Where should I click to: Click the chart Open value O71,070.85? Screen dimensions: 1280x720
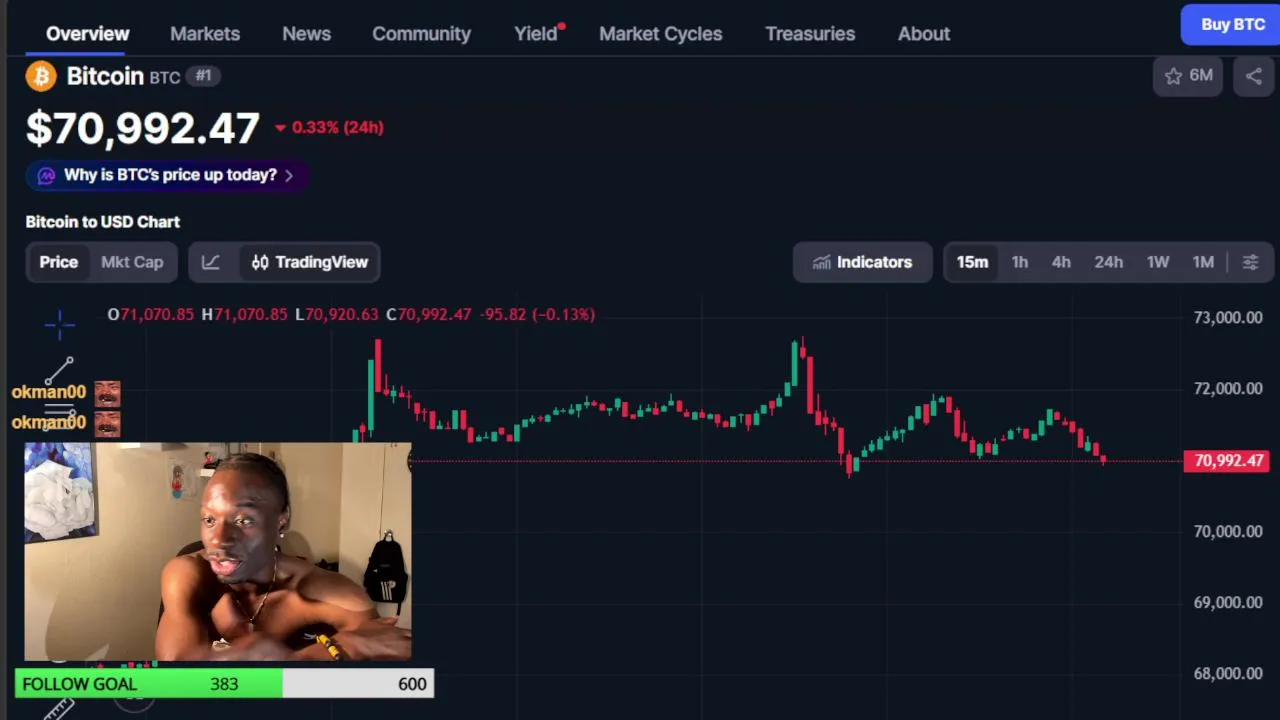click(x=151, y=314)
